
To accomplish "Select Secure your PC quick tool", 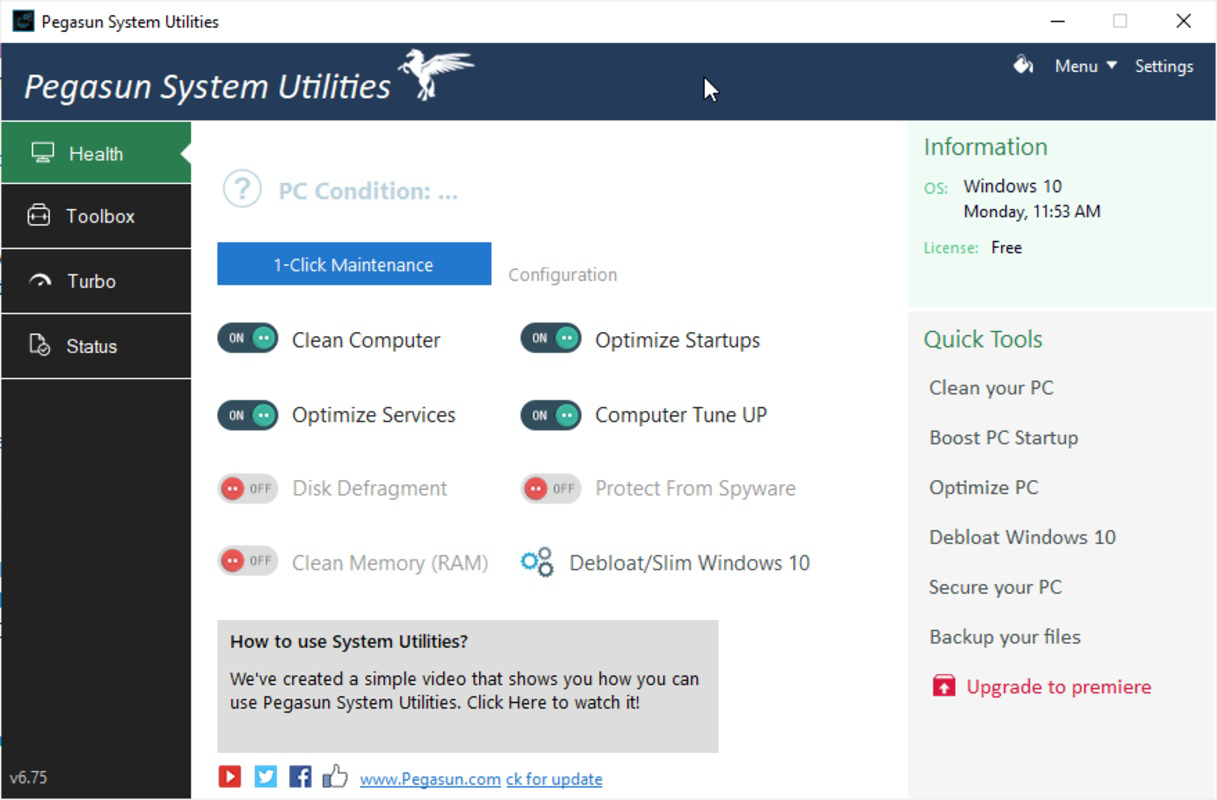I will click(x=995, y=587).
